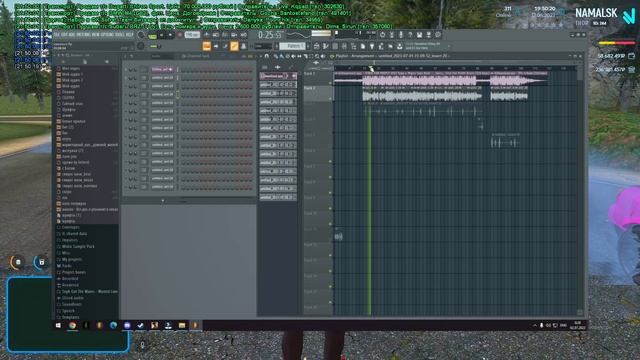Click the Track 2 header in Playlist
Screen dimensions: 640x360
point(318,94)
